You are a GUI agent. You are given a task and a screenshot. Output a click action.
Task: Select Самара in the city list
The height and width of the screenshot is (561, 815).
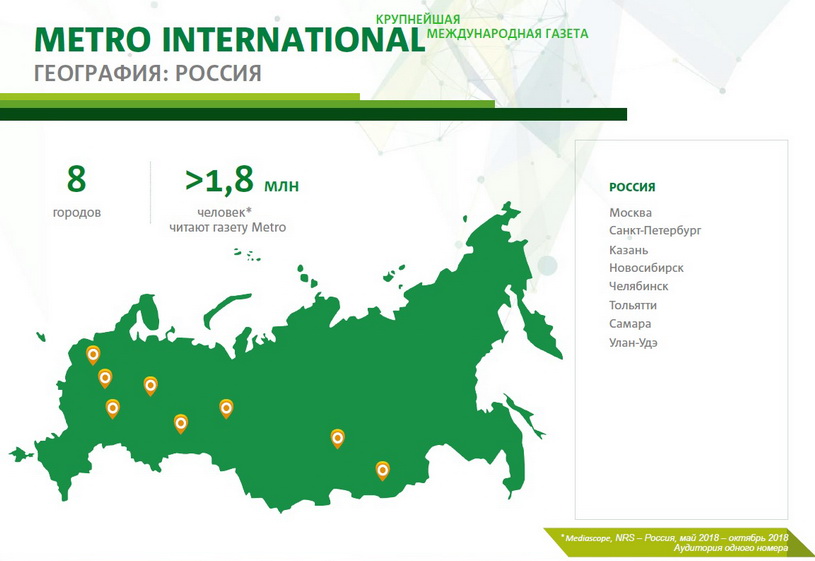[x=630, y=323]
